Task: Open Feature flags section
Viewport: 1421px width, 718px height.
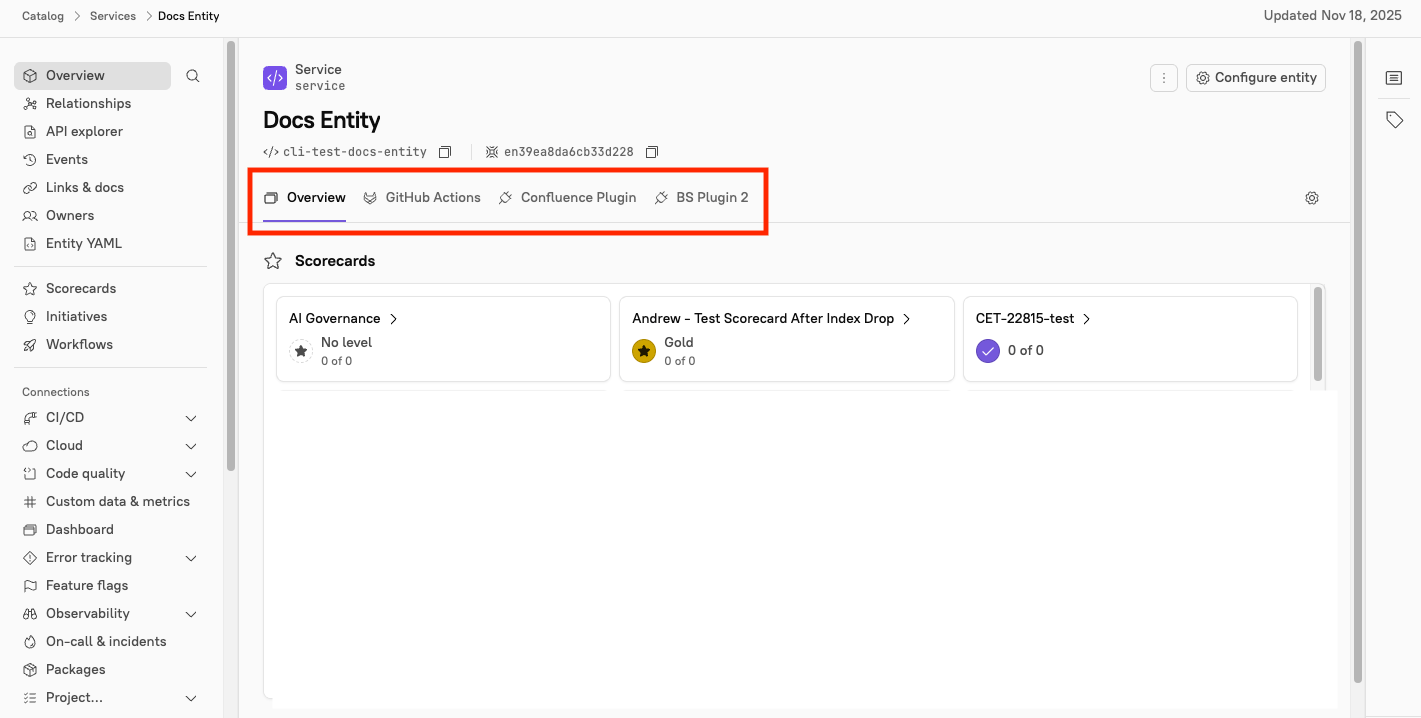Action: point(87,586)
